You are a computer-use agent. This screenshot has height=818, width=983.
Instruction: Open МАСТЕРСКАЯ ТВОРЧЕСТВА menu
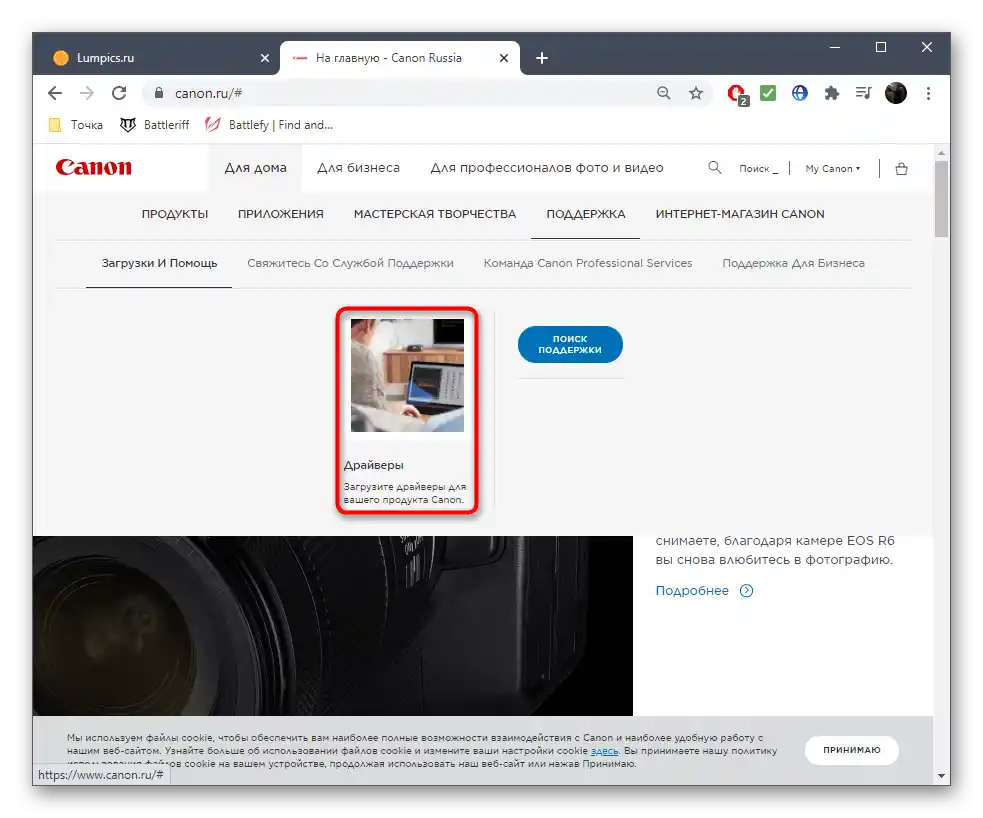[435, 214]
